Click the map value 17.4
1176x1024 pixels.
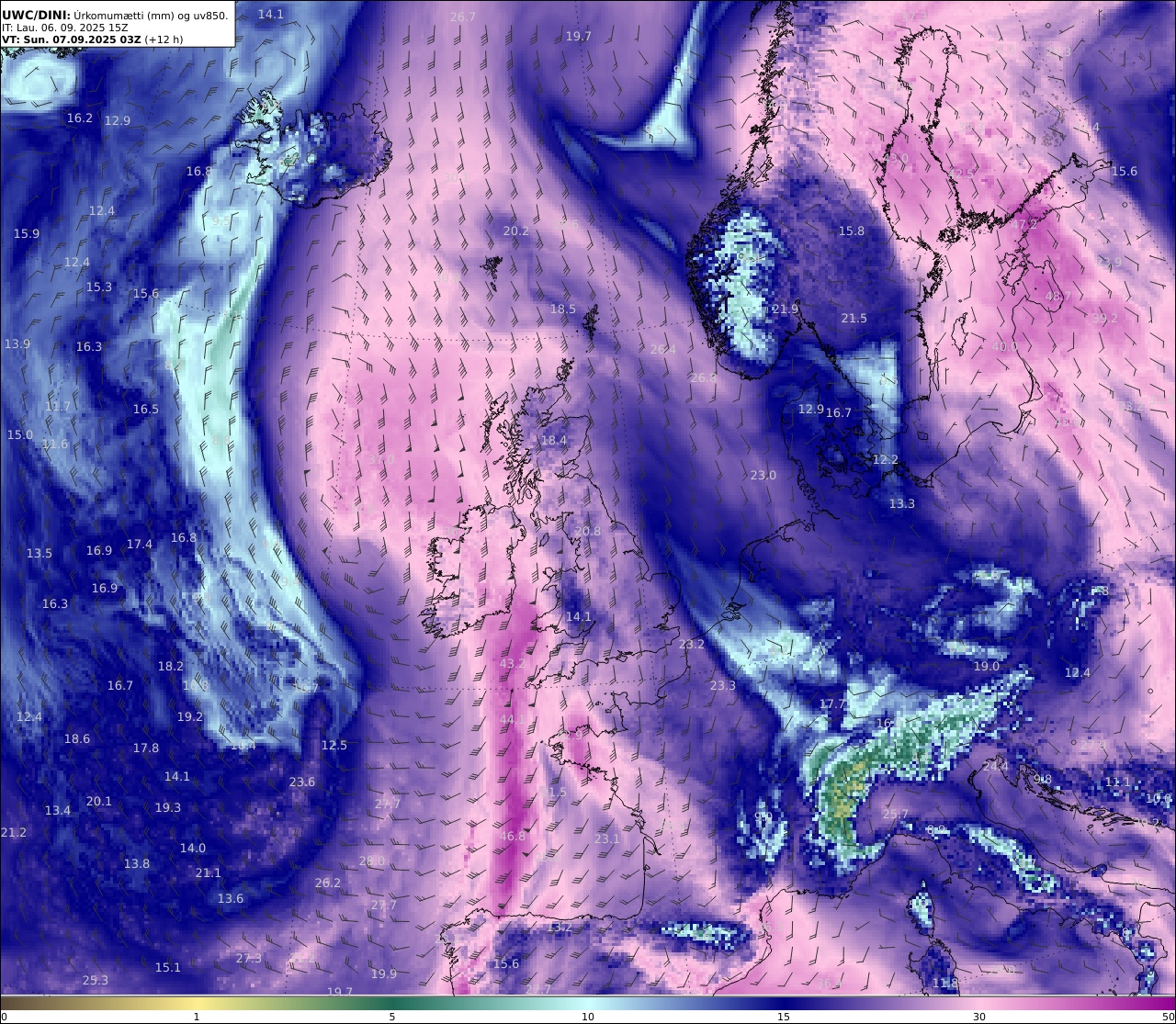tap(140, 545)
